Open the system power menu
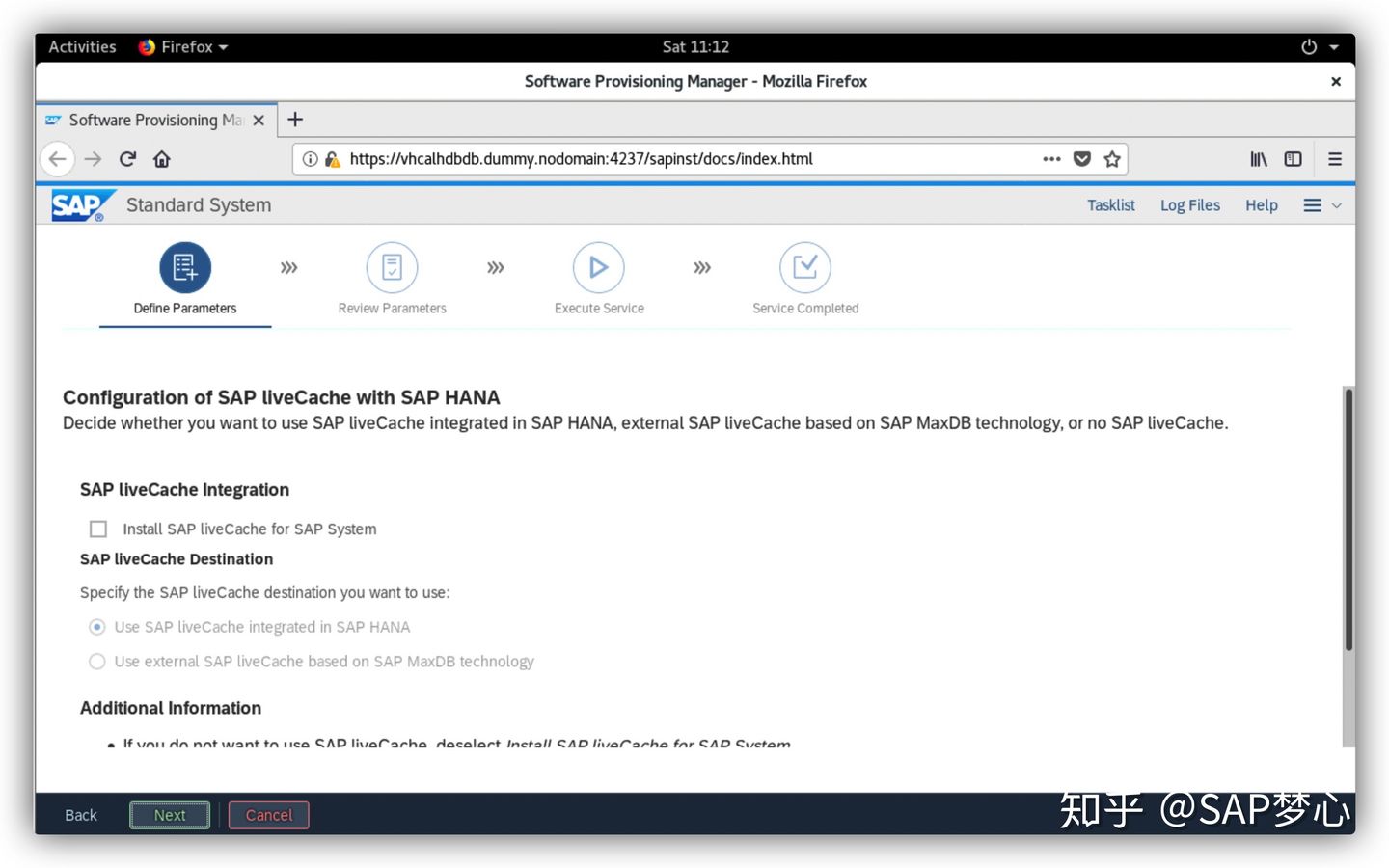 pos(1309,46)
